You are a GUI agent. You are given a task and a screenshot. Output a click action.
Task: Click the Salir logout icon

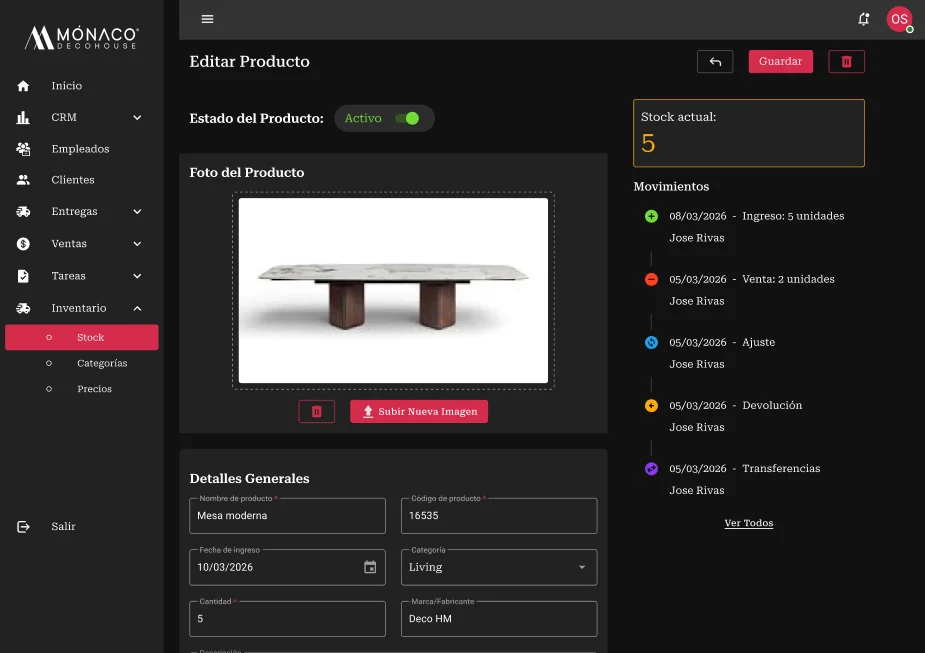pyautogui.click(x=23, y=526)
